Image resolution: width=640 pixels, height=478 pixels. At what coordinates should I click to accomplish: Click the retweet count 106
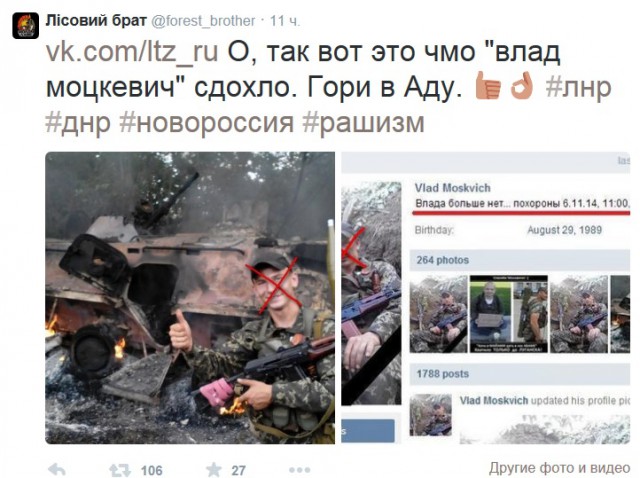(x=152, y=470)
